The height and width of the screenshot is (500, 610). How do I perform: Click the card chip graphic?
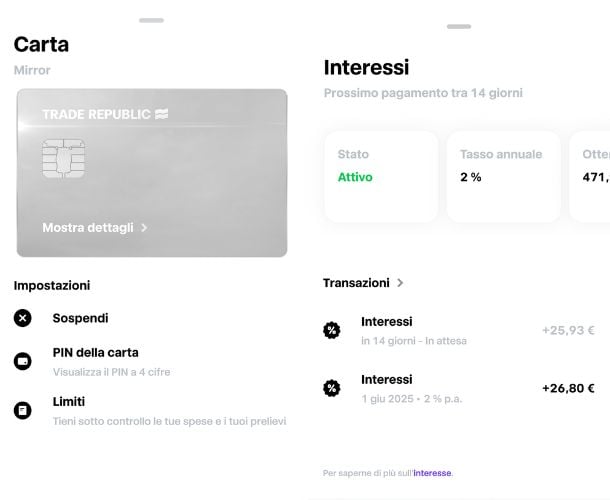(63, 158)
